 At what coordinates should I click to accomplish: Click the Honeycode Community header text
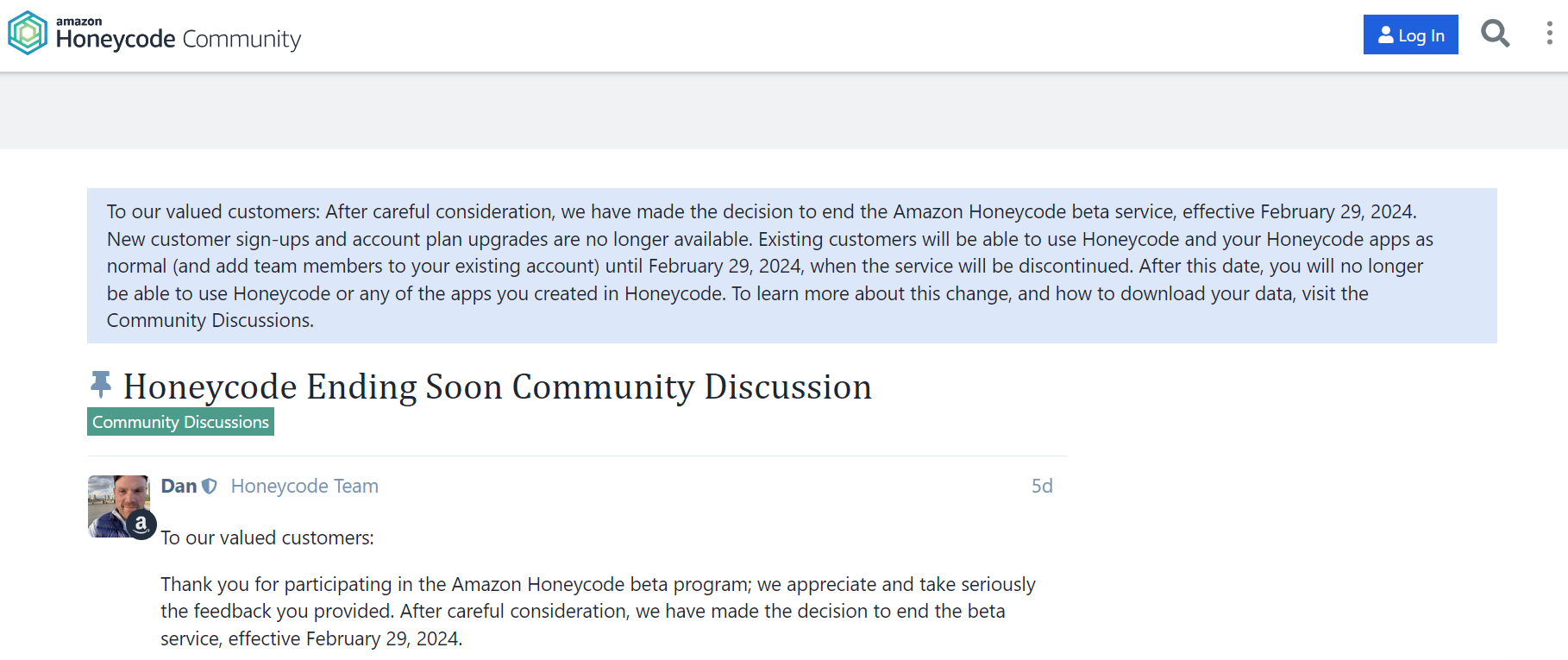pos(178,38)
